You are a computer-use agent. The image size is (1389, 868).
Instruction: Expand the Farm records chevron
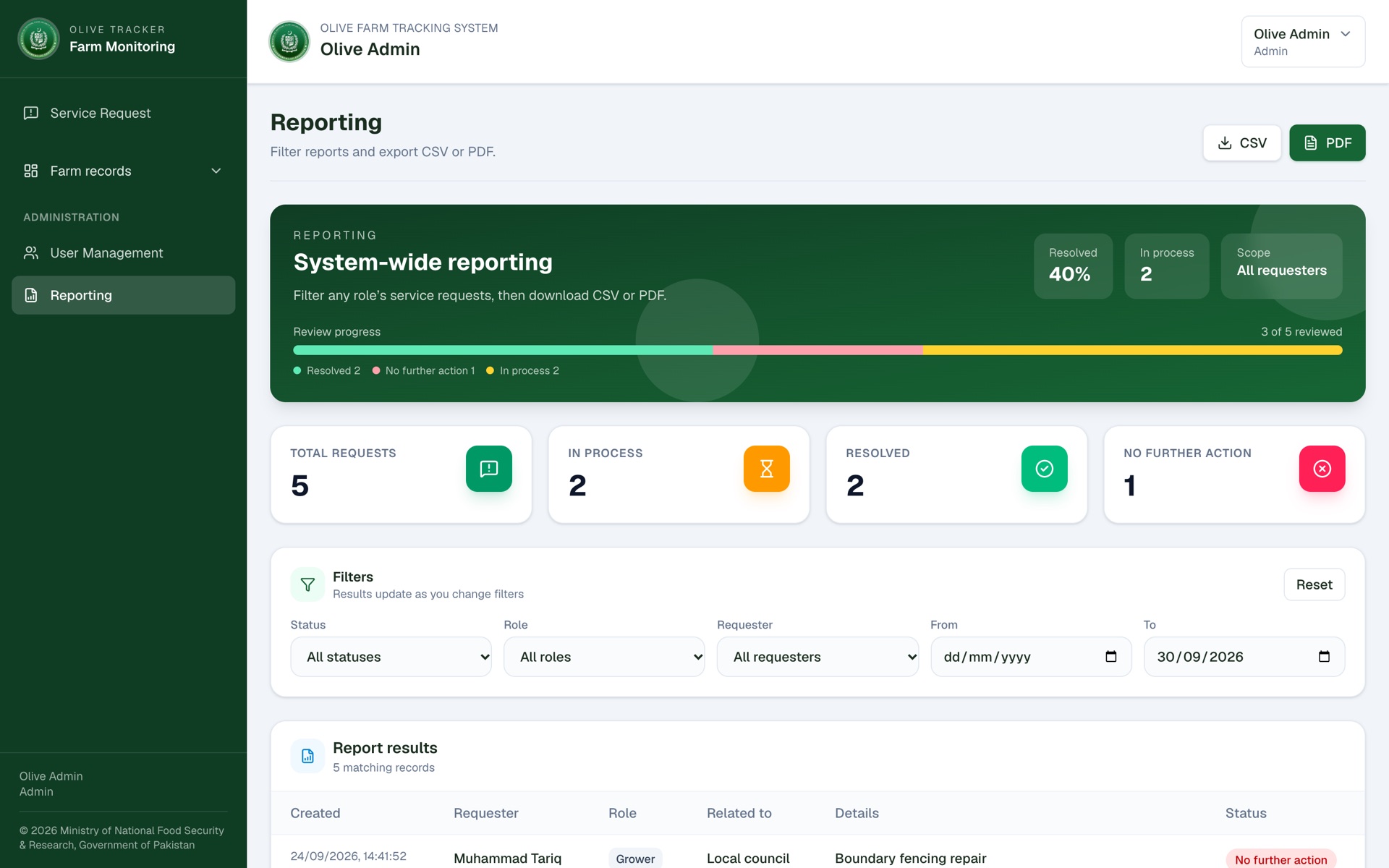216,171
